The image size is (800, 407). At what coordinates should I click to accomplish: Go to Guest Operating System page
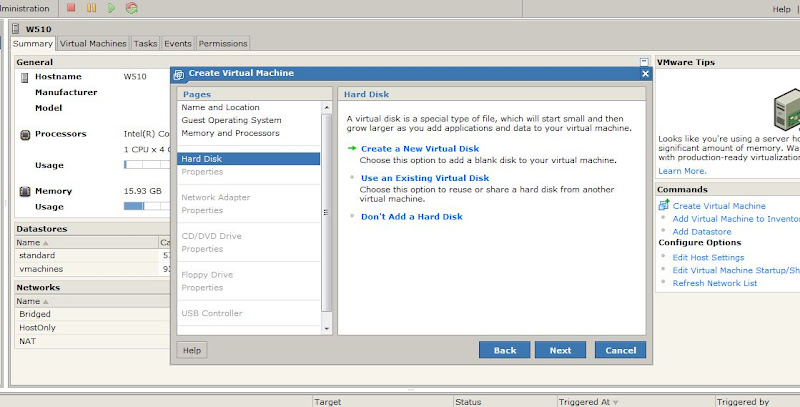(232, 120)
